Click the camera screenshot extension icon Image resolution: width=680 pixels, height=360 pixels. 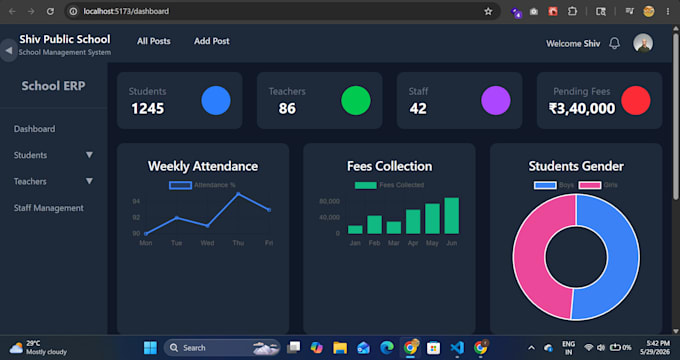(534, 12)
